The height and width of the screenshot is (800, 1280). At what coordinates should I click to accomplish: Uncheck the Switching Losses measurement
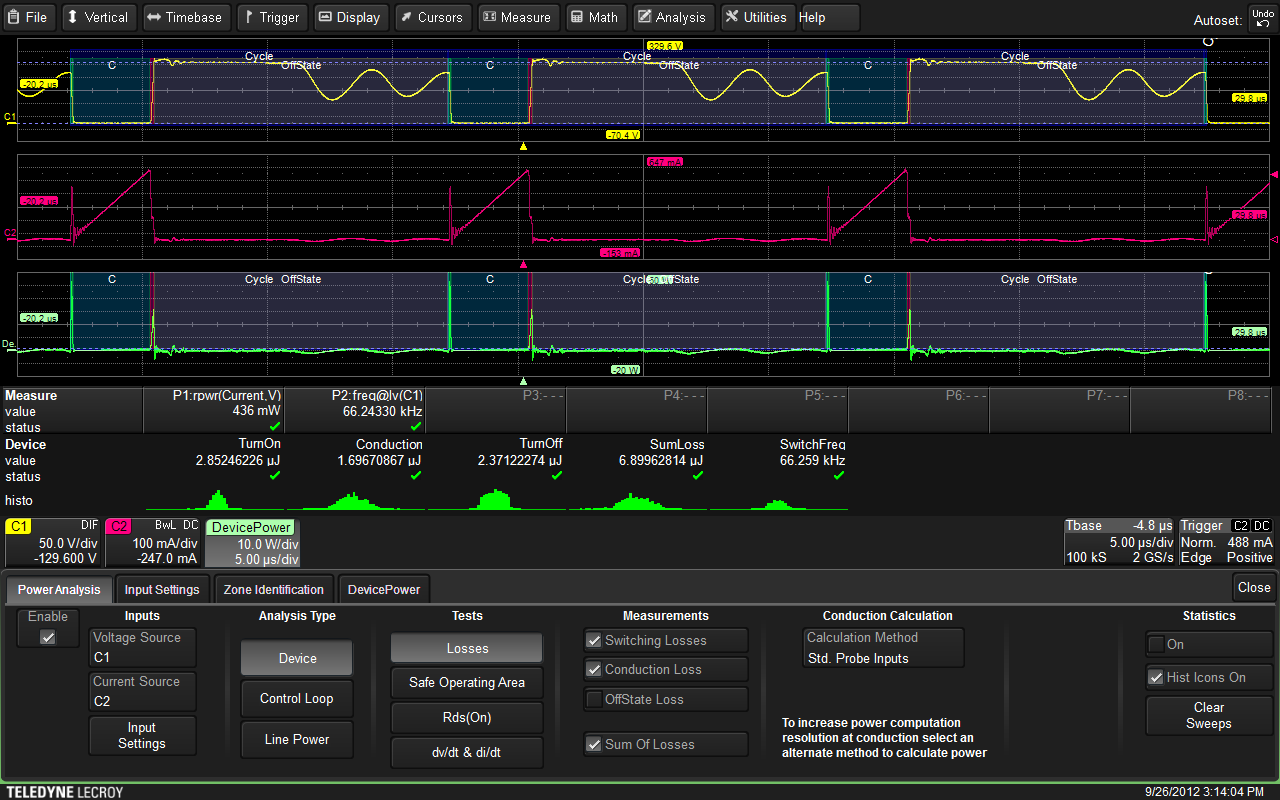595,641
